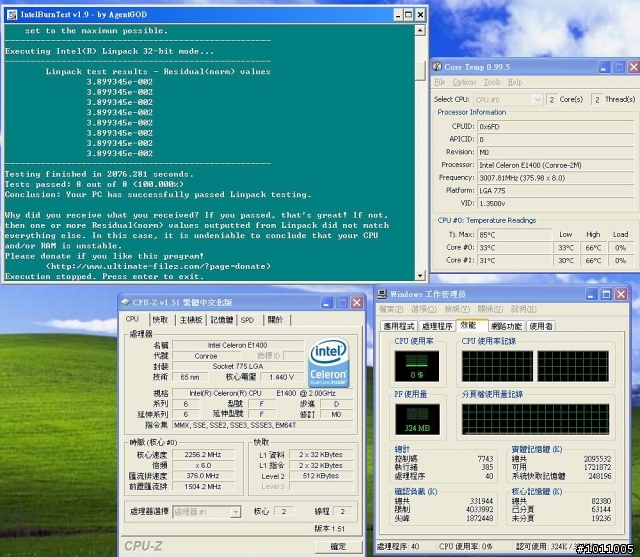Screen dimensions: 640x557
Task: Maximize the Windows Task Manager window
Action: click(x=607, y=294)
